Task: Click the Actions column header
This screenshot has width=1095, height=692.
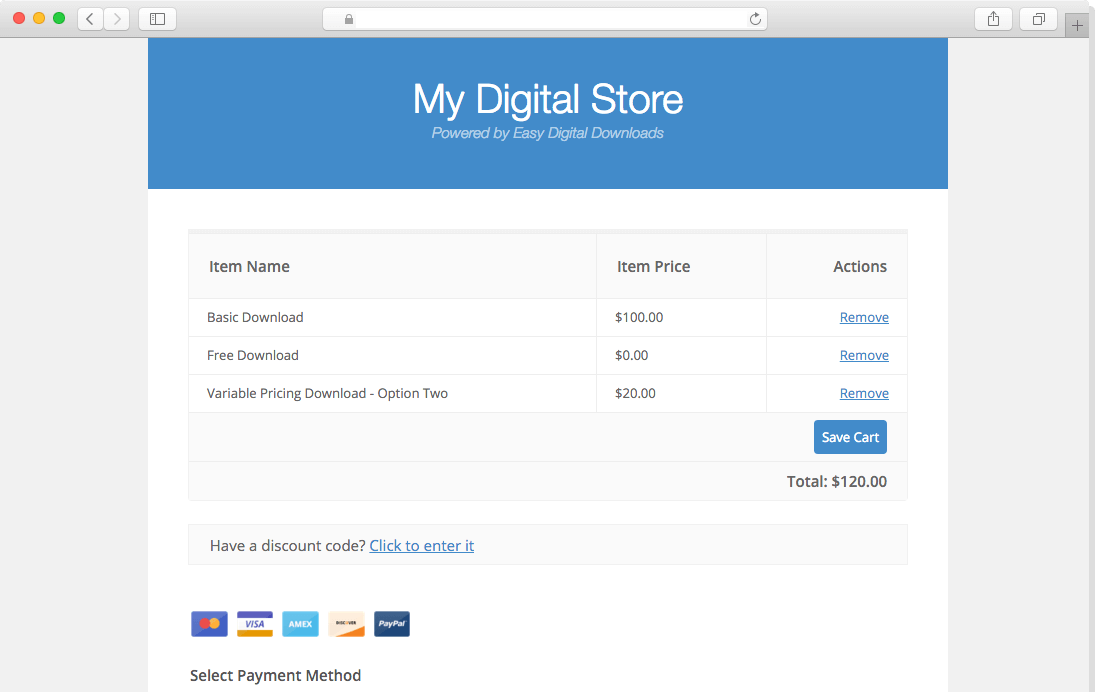Action: point(860,266)
